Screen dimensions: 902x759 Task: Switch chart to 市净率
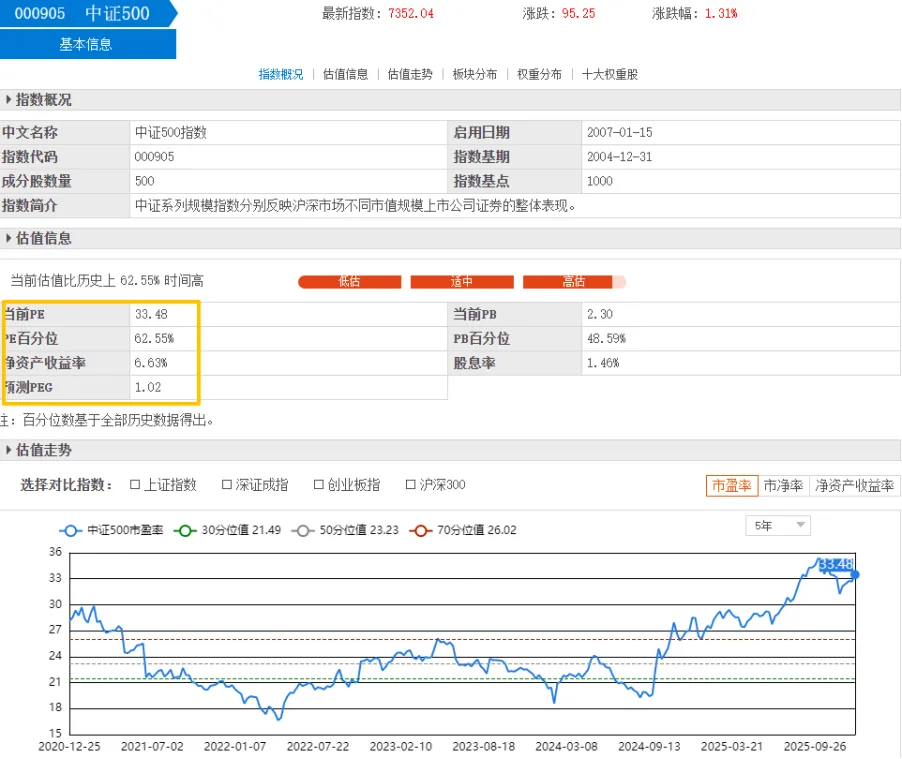pyautogui.click(x=783, y=486)
